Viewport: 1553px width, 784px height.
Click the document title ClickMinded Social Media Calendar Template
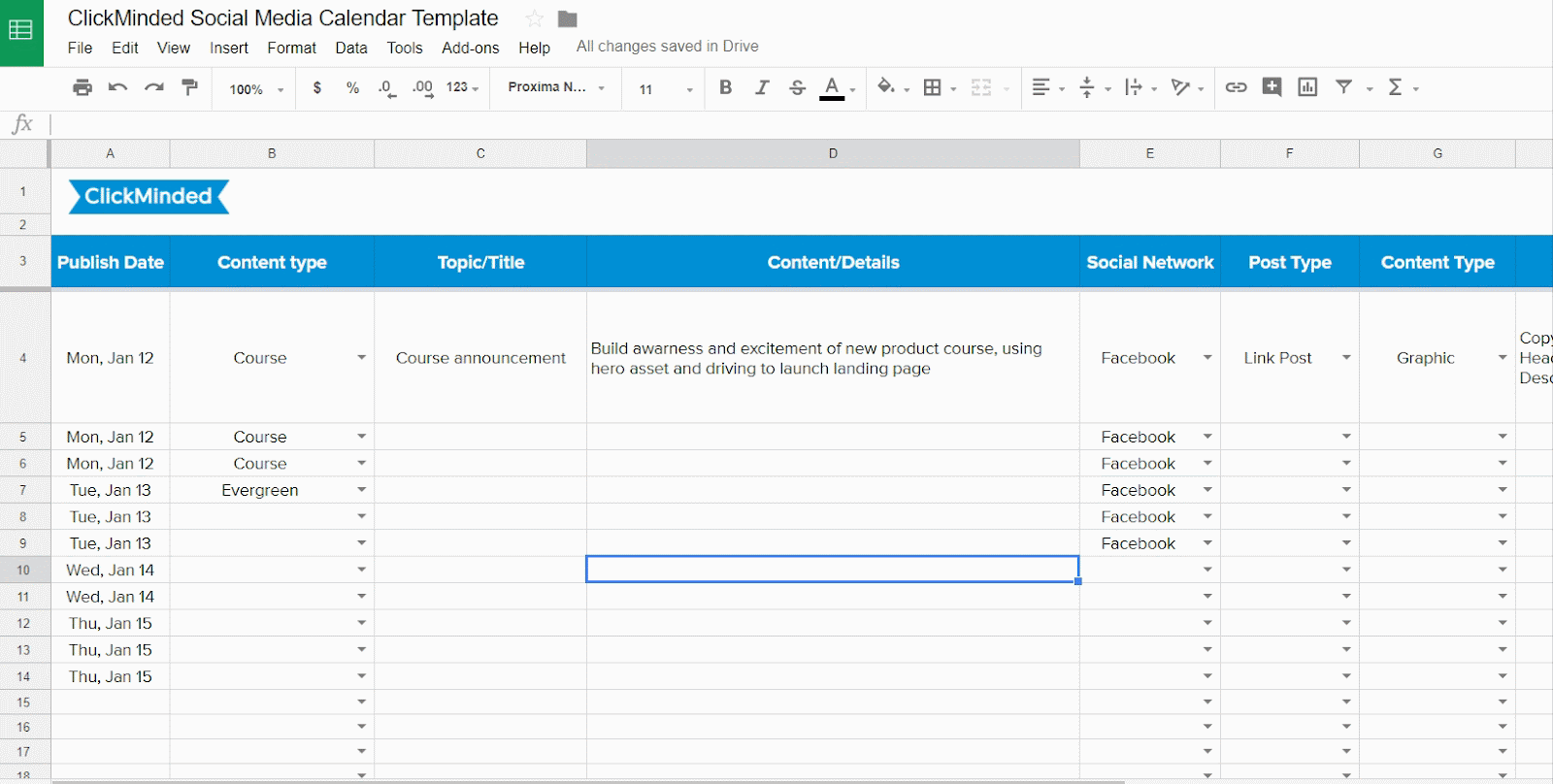[x=282, y=18]
